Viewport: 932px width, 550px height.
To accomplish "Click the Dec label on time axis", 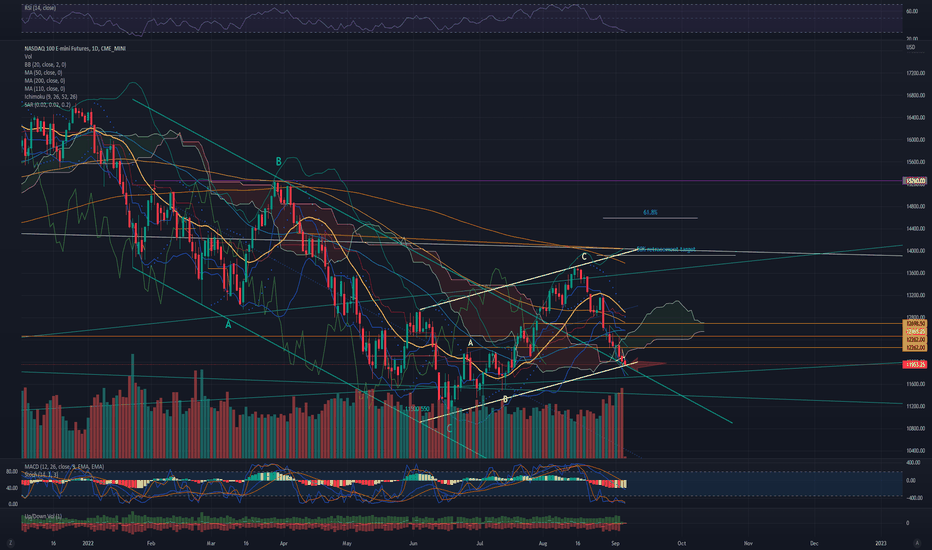I will (x=814, y=543).
